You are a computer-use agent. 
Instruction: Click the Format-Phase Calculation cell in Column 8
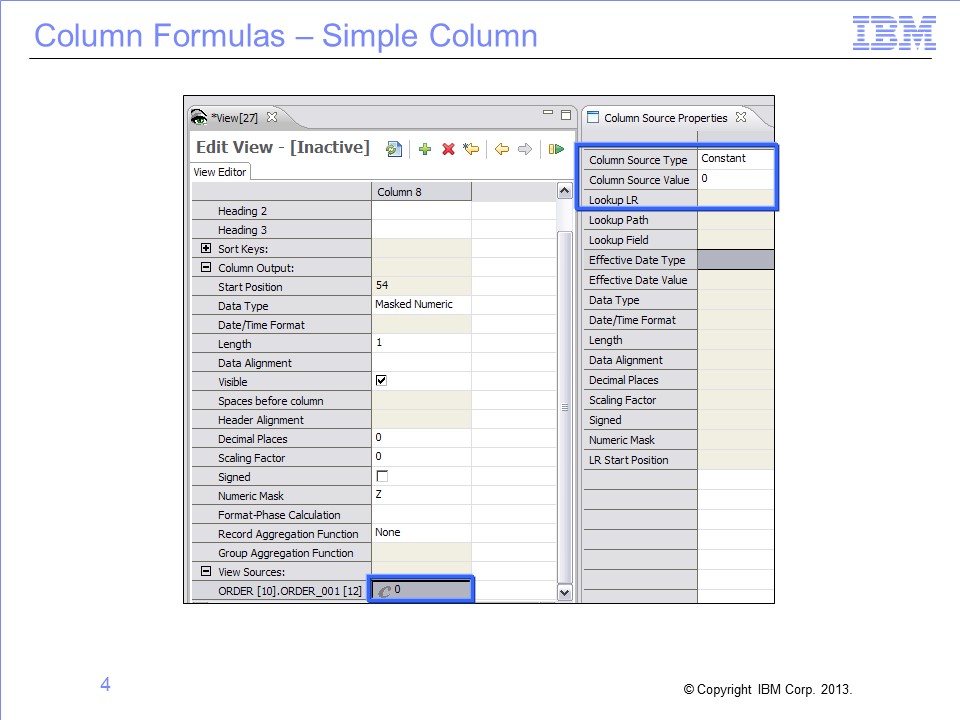pyautogui.click(x=421, y=514)
